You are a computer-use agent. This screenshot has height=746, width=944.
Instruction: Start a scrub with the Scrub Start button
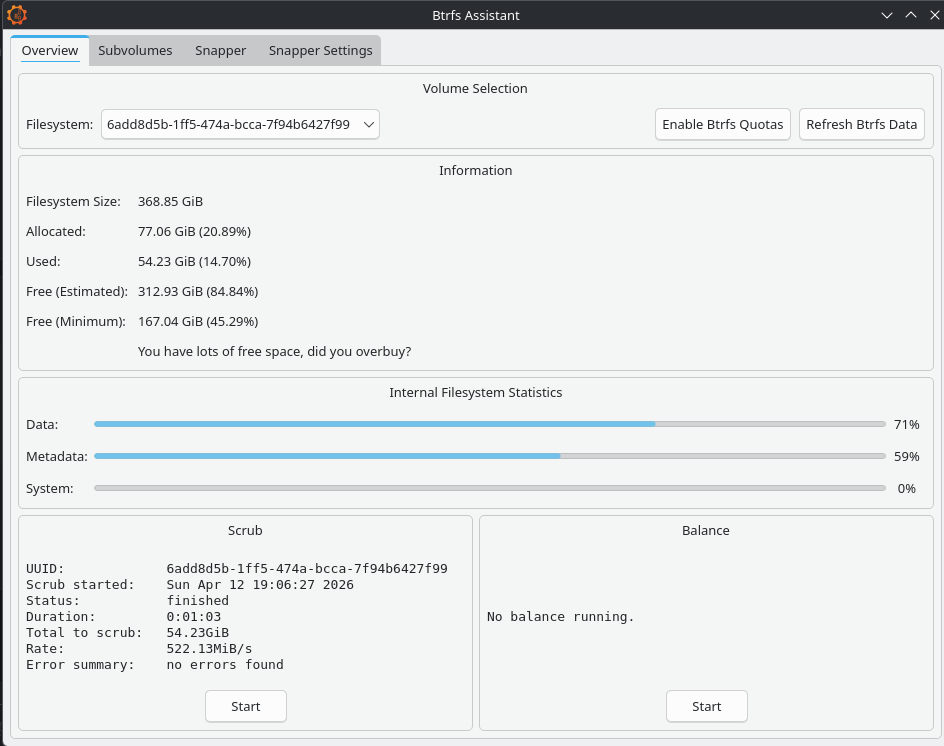246,706
